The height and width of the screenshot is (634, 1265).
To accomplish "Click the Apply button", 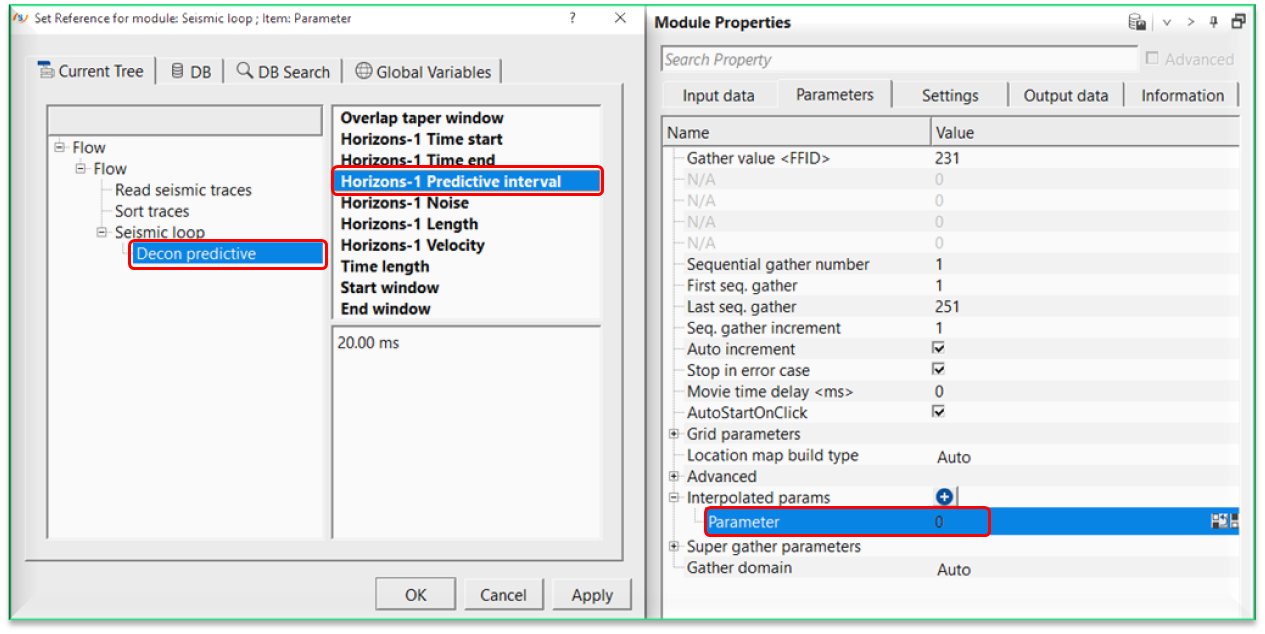I will click(x=592, y=595).
